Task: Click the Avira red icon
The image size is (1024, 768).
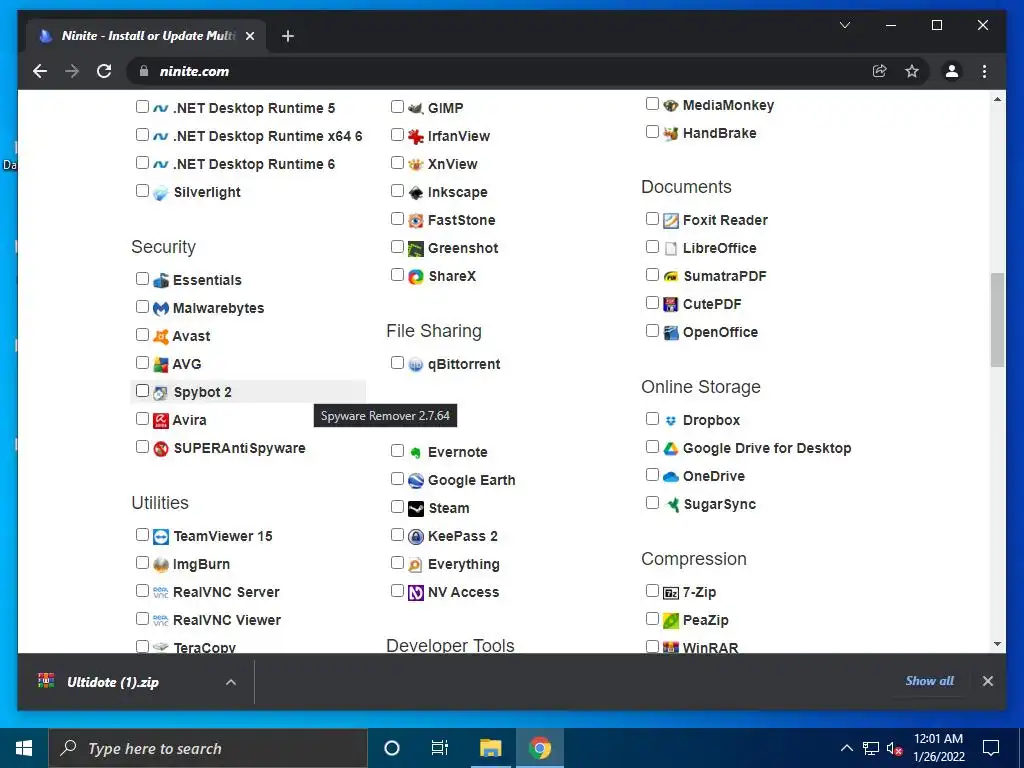Action: 161,421
